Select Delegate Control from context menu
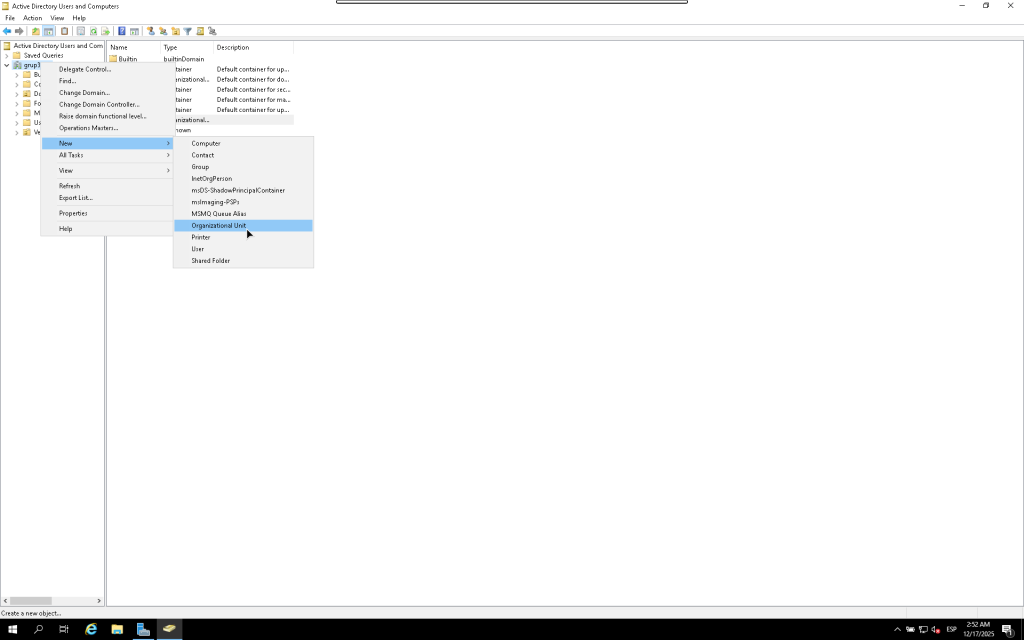1024x640 pixels. pyautogui.click(x=85, y=69)
